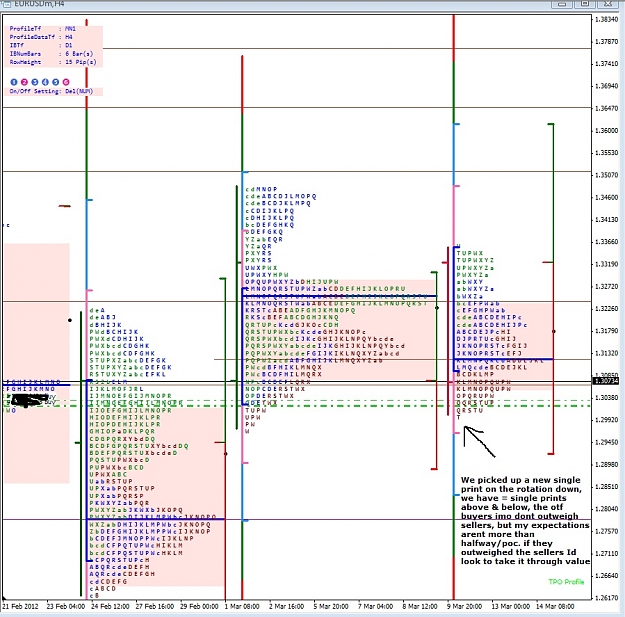Click the 1.35070 price on the scale
Image resolution: width=625 pixels, height=617 pixels.
pos(607,175)
